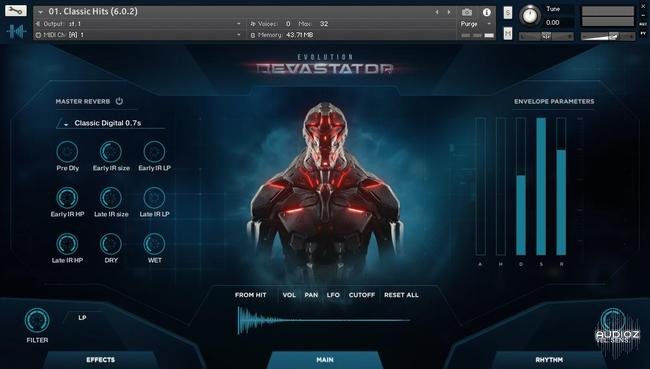This screenshot has width=650, height=369.
Task: Open the LP filter type selector
Action: [x=82, y=318]
